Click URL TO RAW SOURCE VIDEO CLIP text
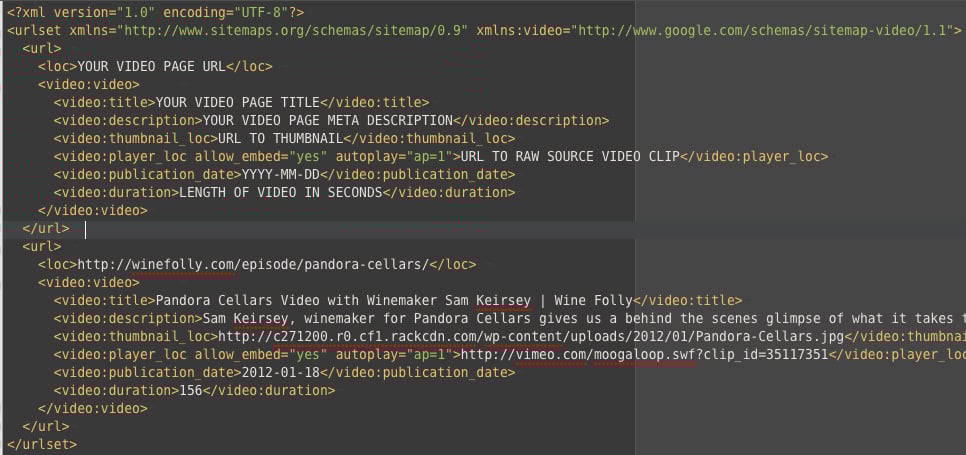966x455 pixels. point(570,156)
